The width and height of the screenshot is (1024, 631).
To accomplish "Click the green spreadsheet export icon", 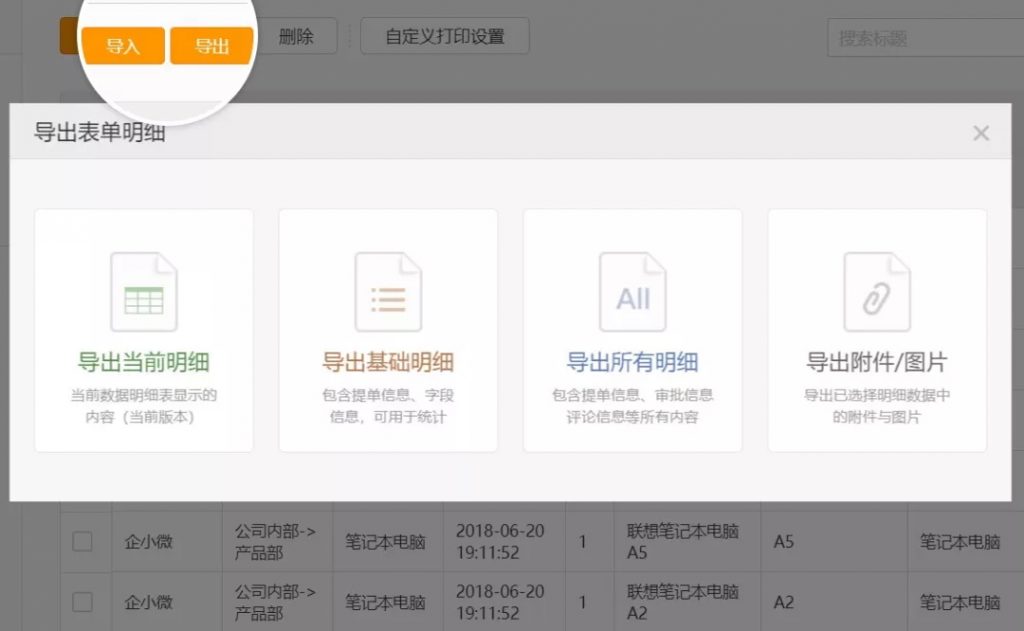I will pyautogui.click(x=143, y=292).
